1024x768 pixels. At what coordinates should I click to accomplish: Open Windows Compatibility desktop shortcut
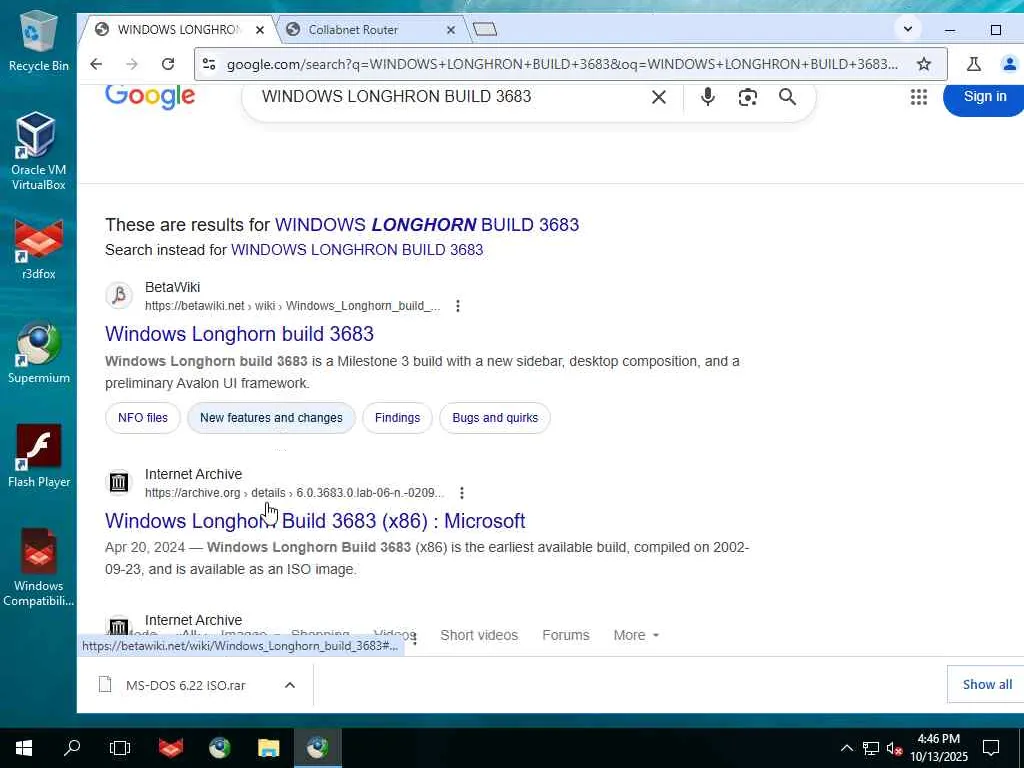click(38, 568)
